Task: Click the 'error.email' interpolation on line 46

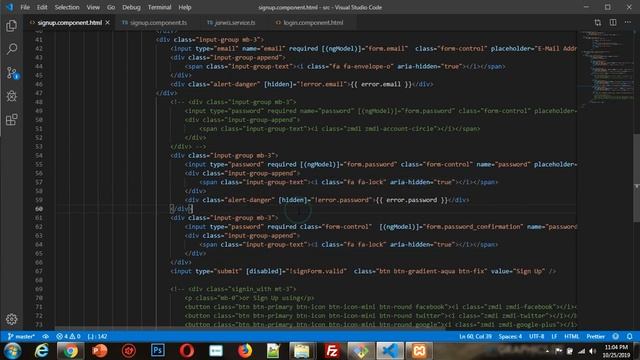Action: 381,84
